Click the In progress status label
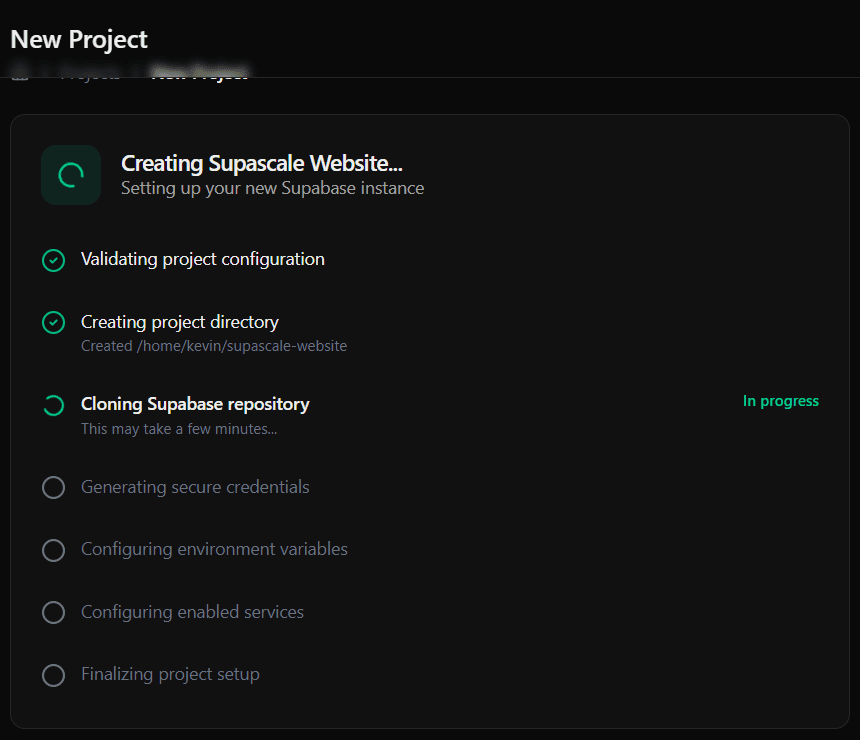The image size is (860, 740). coord(781,401)
